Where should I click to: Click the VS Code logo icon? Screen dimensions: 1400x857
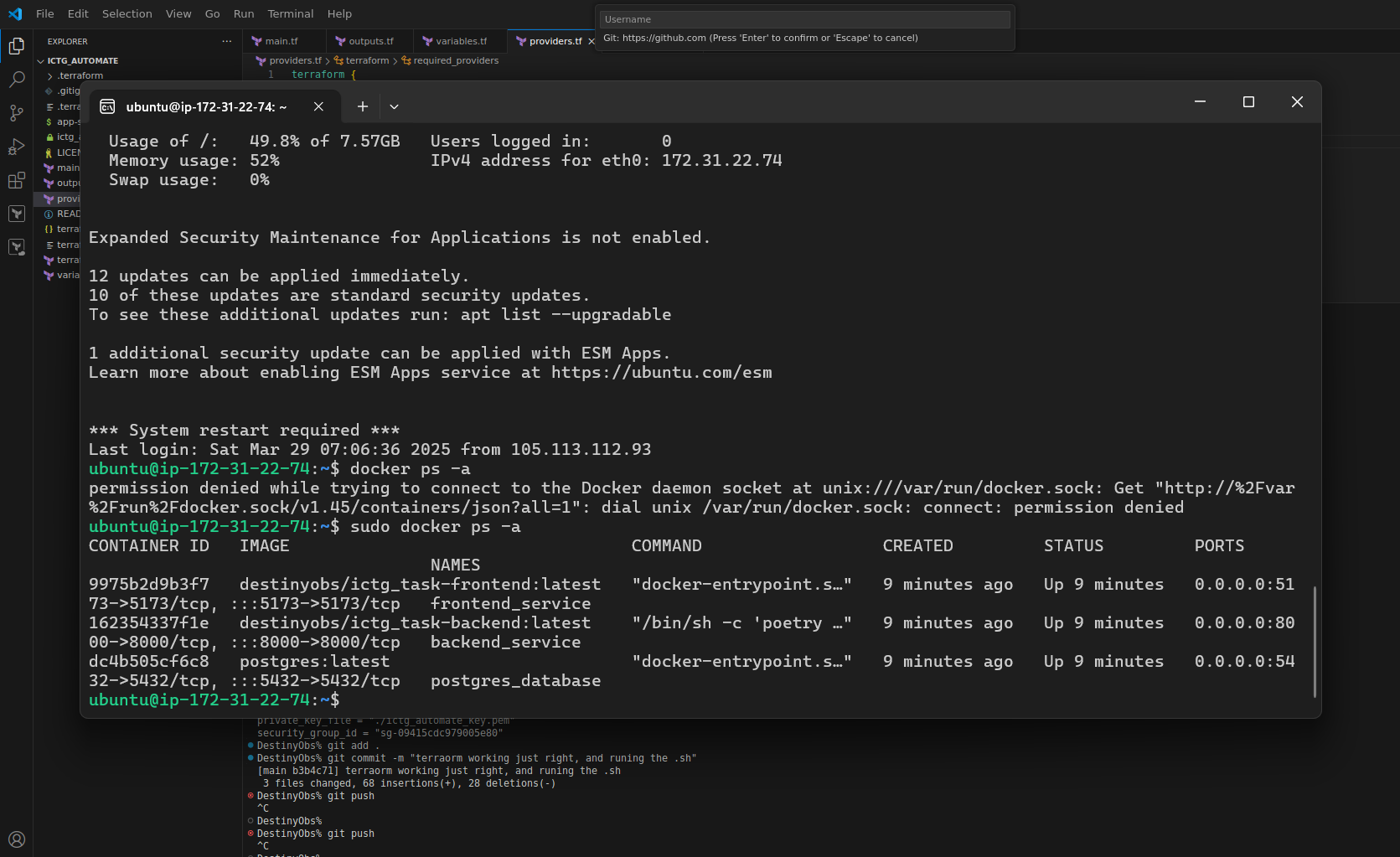click(15, 13)
